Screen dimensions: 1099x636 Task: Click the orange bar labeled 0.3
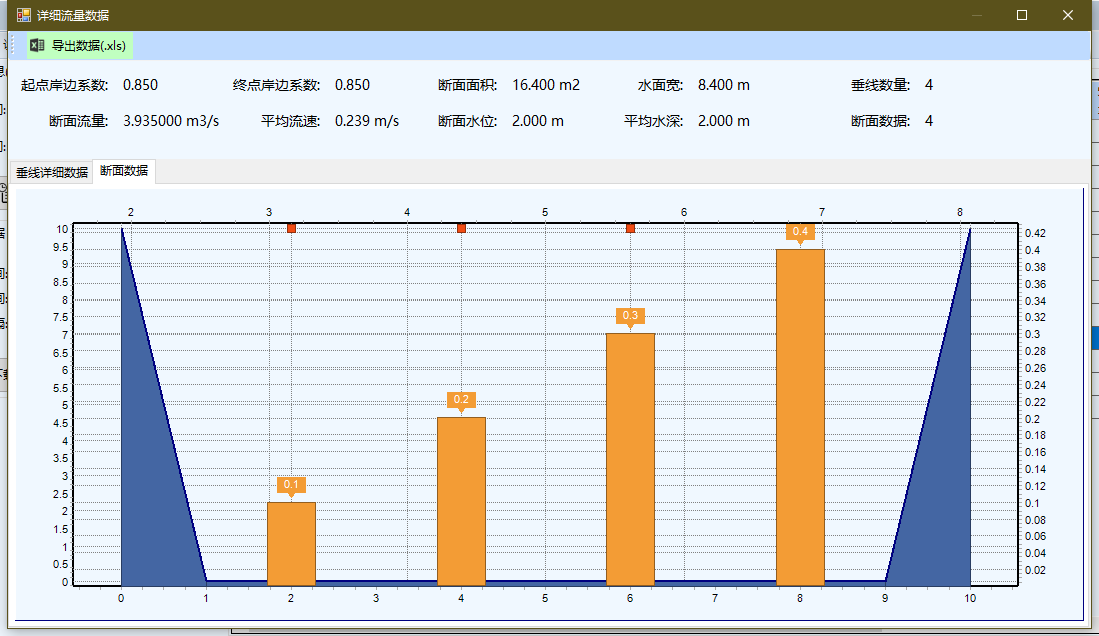pos(630,459)
